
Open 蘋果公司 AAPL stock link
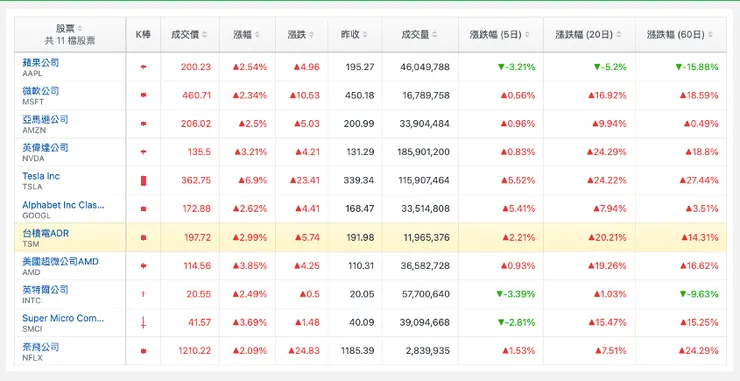click(41, 62)
